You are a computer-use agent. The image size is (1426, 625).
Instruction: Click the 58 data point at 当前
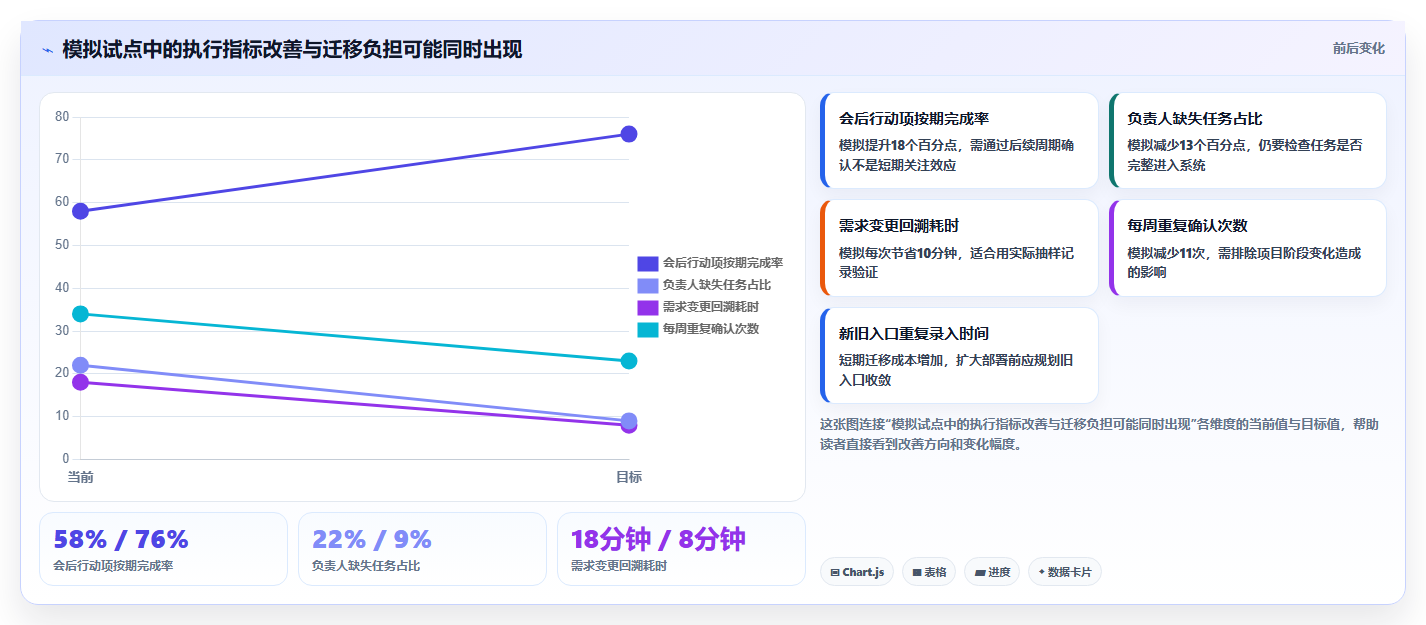click(x=81, y=211)
